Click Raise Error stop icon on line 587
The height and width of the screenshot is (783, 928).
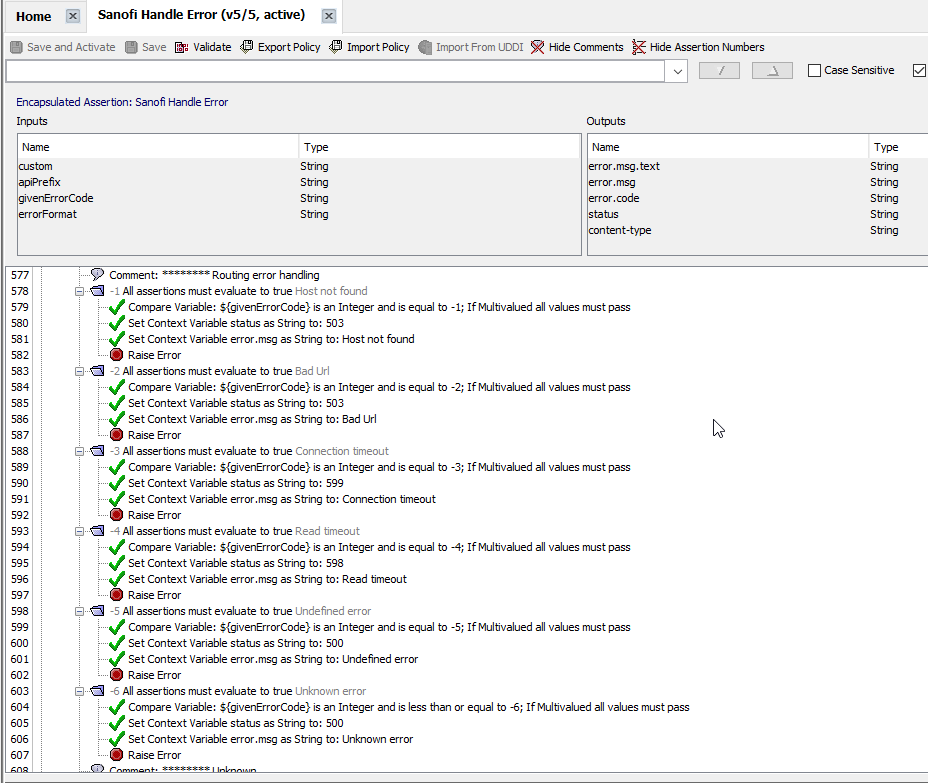(117, 434)
